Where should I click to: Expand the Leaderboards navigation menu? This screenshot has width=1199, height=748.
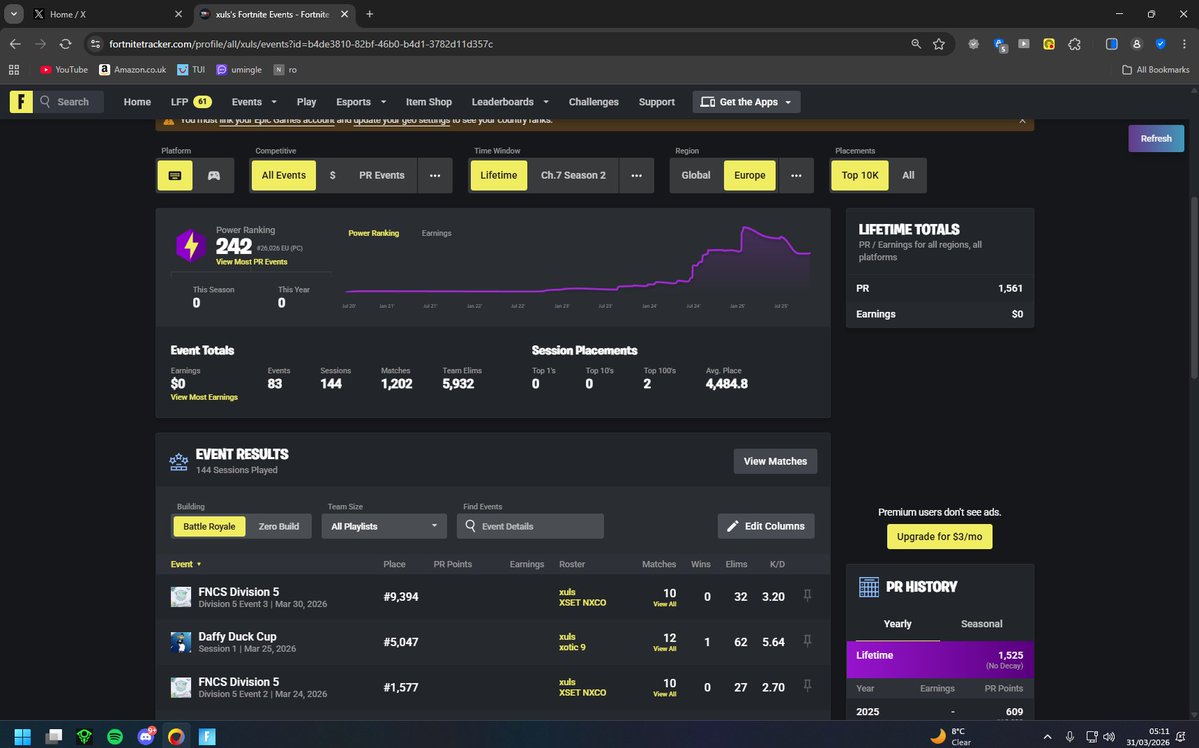point(510,102)
